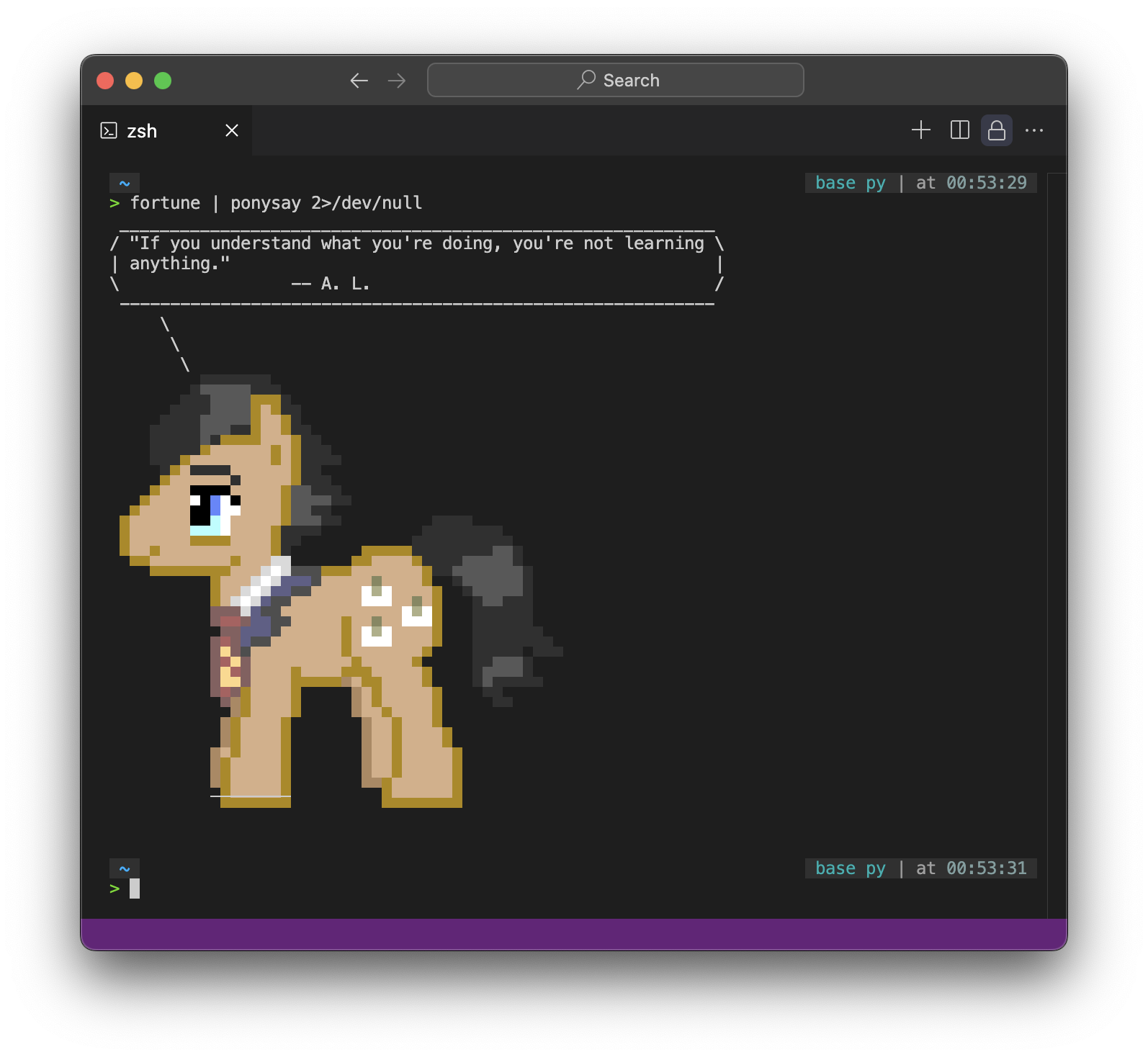Open a new terminal with plus icon
Viewport: 1148px width, 1057px height.
click(x=921, y=130)
